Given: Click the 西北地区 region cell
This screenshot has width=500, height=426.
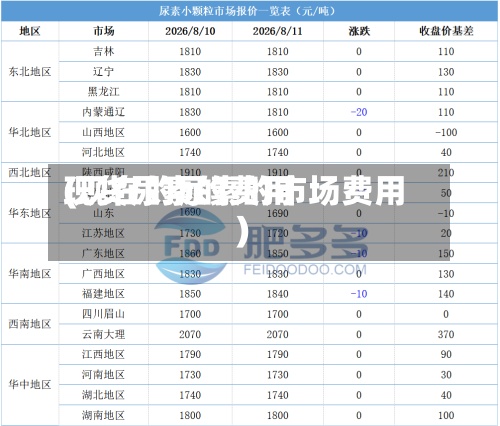Looking at the screenshot, I should point(30,173).
